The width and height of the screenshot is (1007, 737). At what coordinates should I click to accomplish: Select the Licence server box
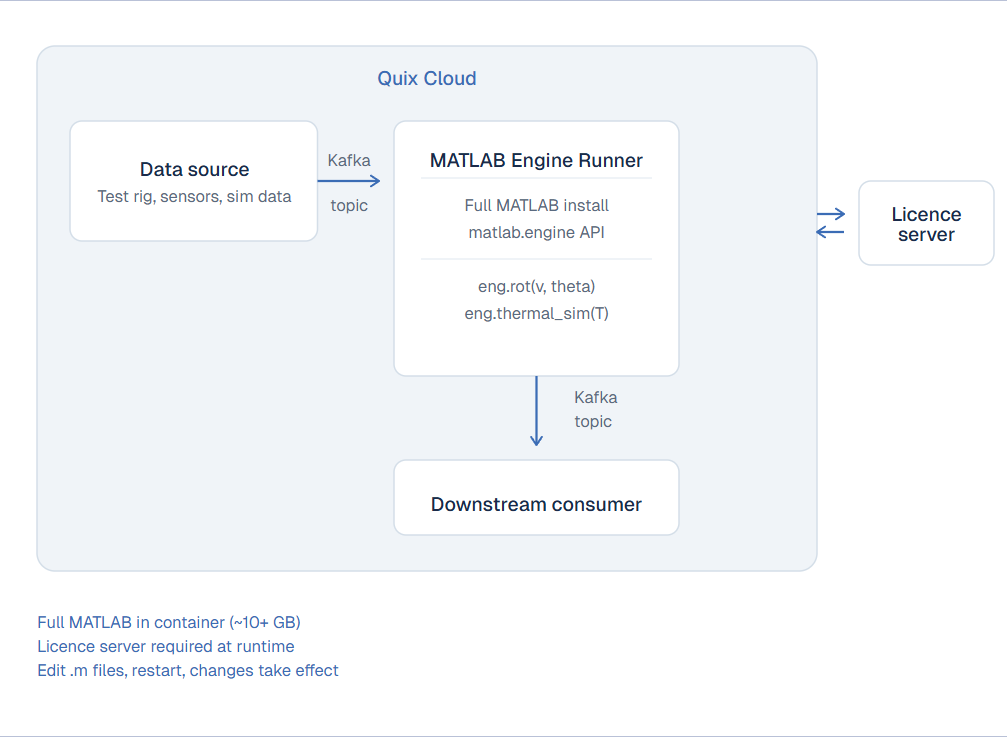[926, 223]
